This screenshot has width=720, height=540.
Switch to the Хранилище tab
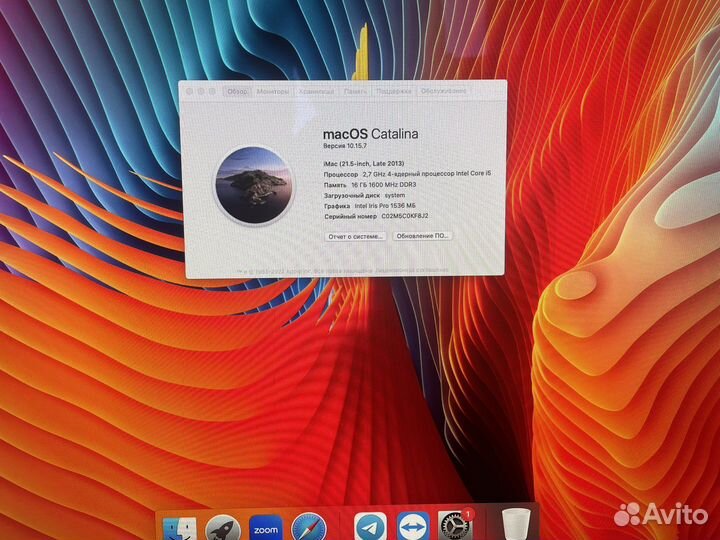point(316,91)
